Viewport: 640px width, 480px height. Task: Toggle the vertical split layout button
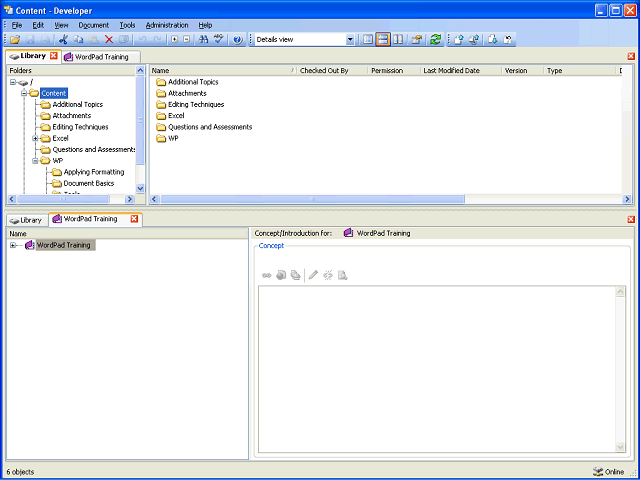pos(398,40)
